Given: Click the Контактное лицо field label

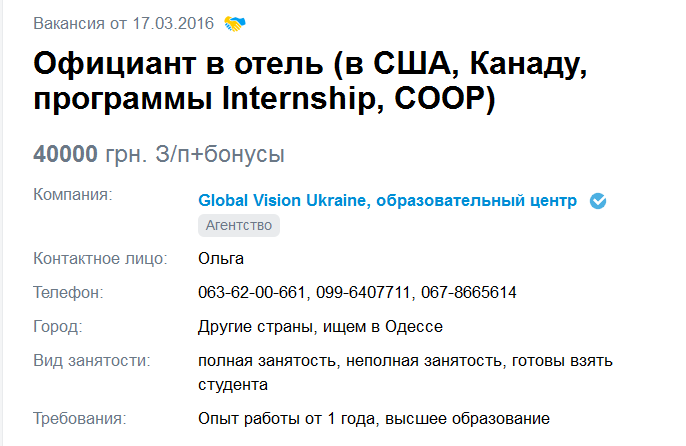Looking at the screenshot, I should click(x=99, y=259).
